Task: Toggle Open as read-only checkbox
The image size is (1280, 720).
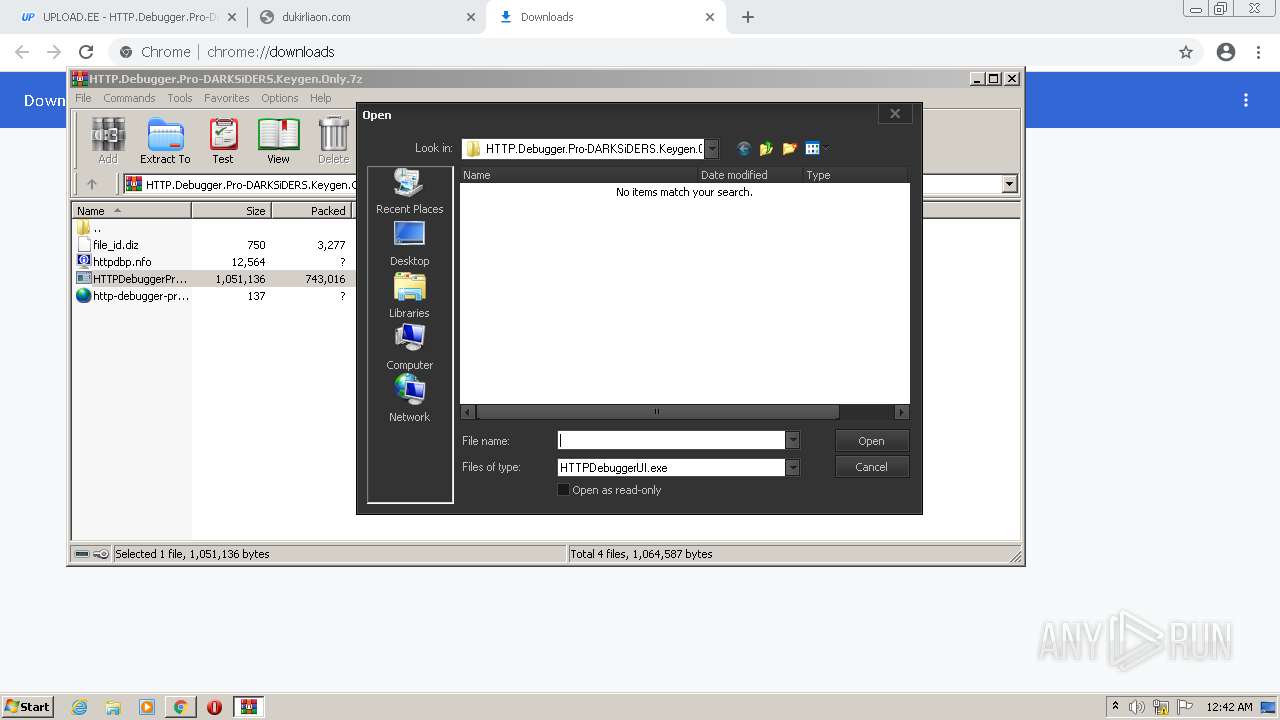Action: 563,490
